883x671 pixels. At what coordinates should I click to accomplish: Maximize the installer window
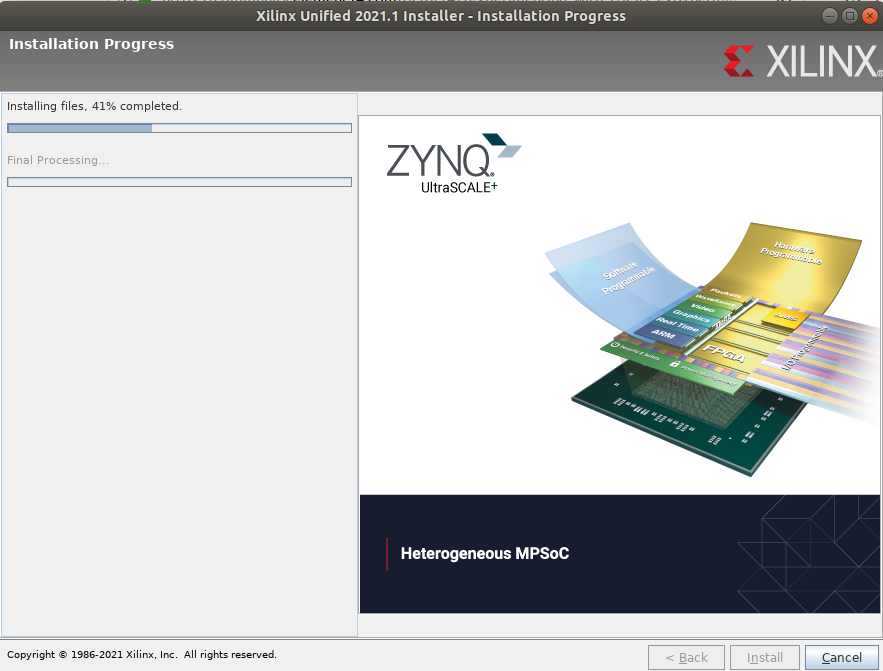click(x=850, y=16)
